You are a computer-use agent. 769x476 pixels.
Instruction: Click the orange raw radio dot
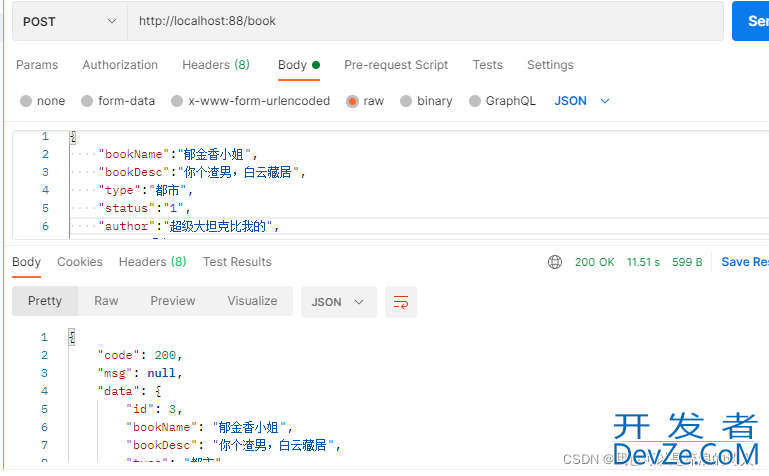click(352, 101)
